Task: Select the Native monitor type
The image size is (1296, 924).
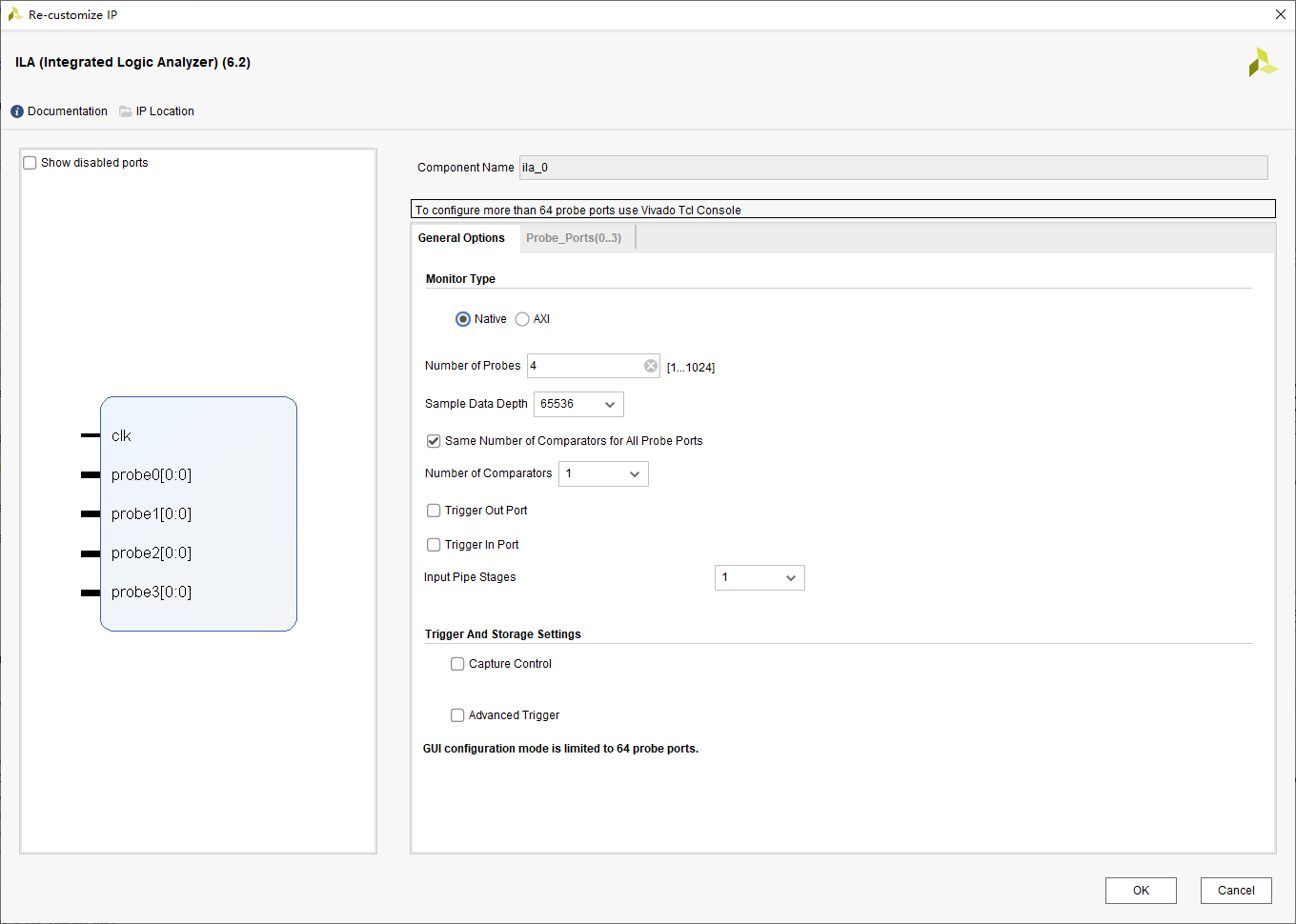Action: coord(463,319)
